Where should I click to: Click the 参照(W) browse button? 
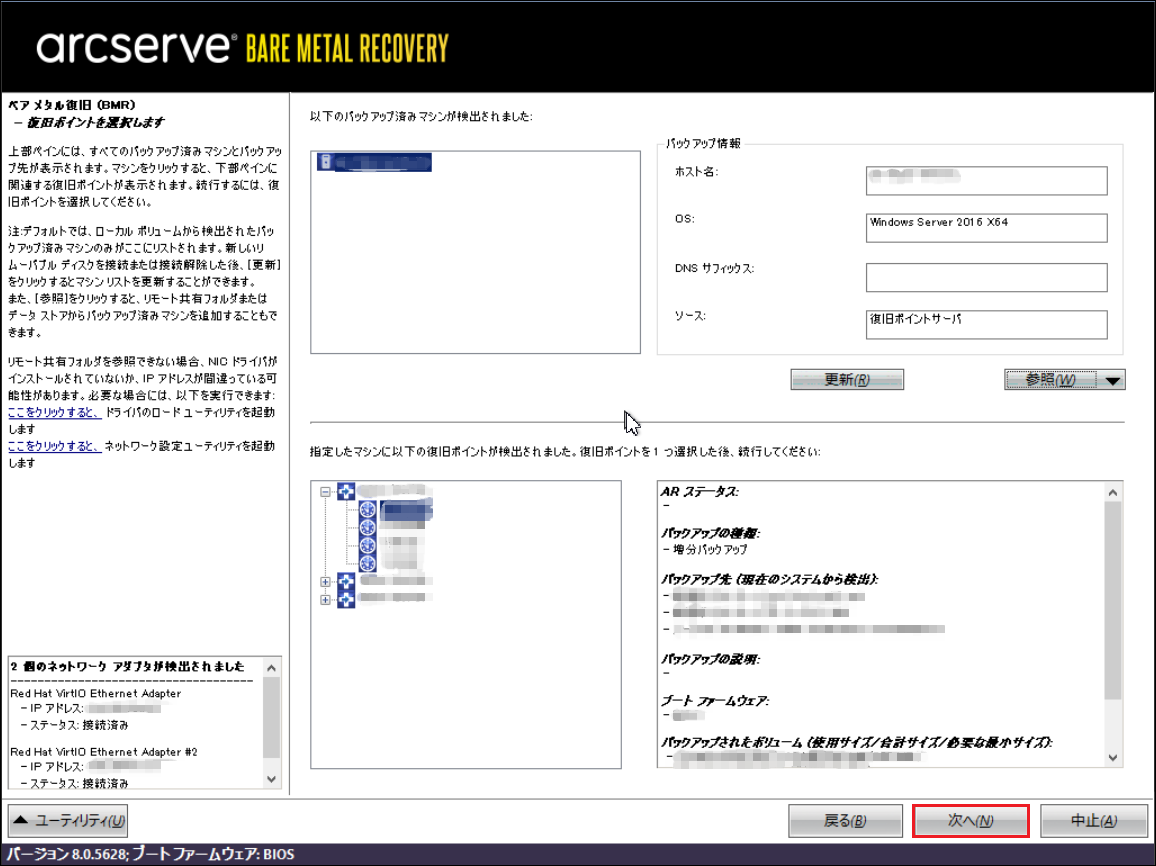(1051, 380)
